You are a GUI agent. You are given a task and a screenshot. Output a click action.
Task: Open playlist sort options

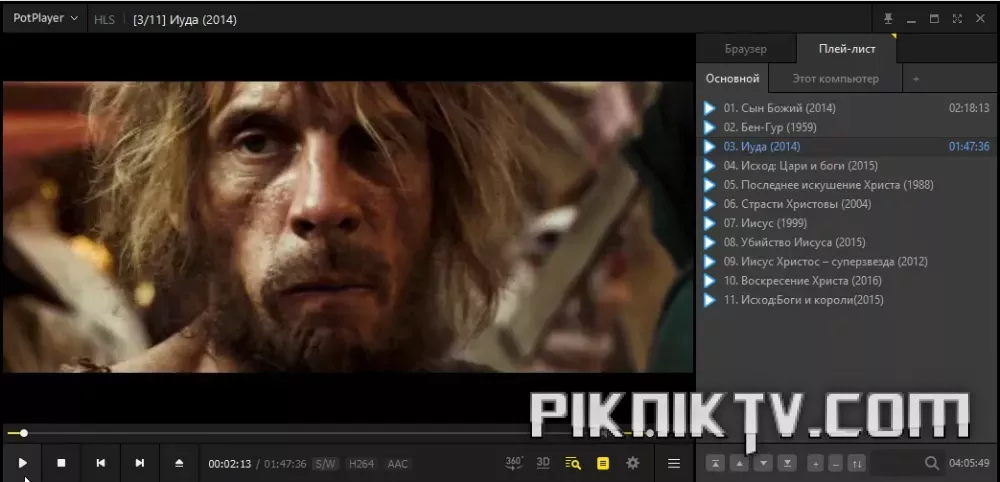pos(858,464)
